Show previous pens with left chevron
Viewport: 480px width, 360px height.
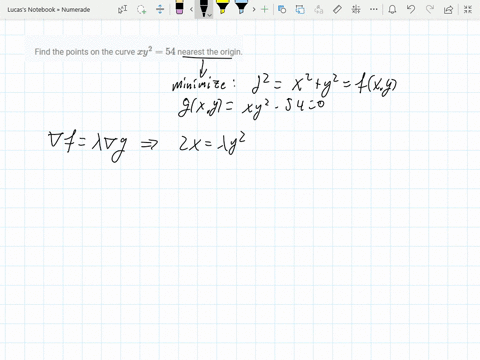coord(191,9)
